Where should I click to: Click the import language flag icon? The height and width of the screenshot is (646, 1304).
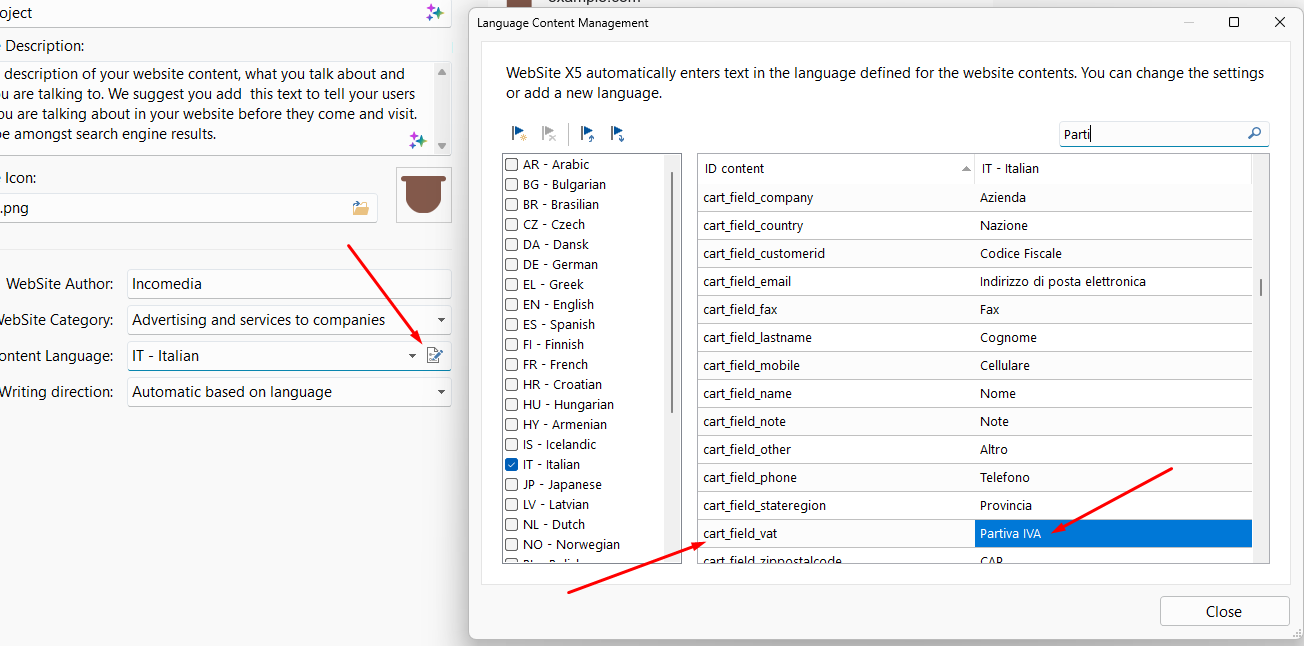588,133
